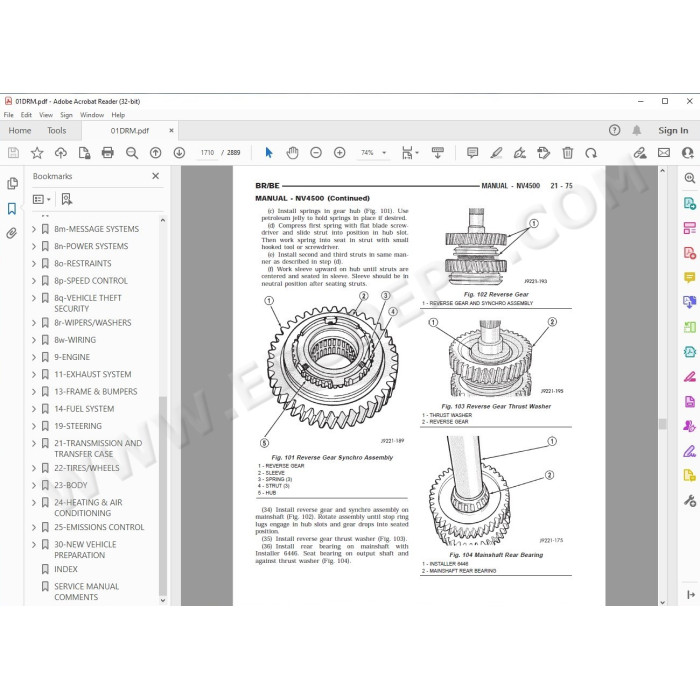Open the bookmarks panel icon

(12, 208)
